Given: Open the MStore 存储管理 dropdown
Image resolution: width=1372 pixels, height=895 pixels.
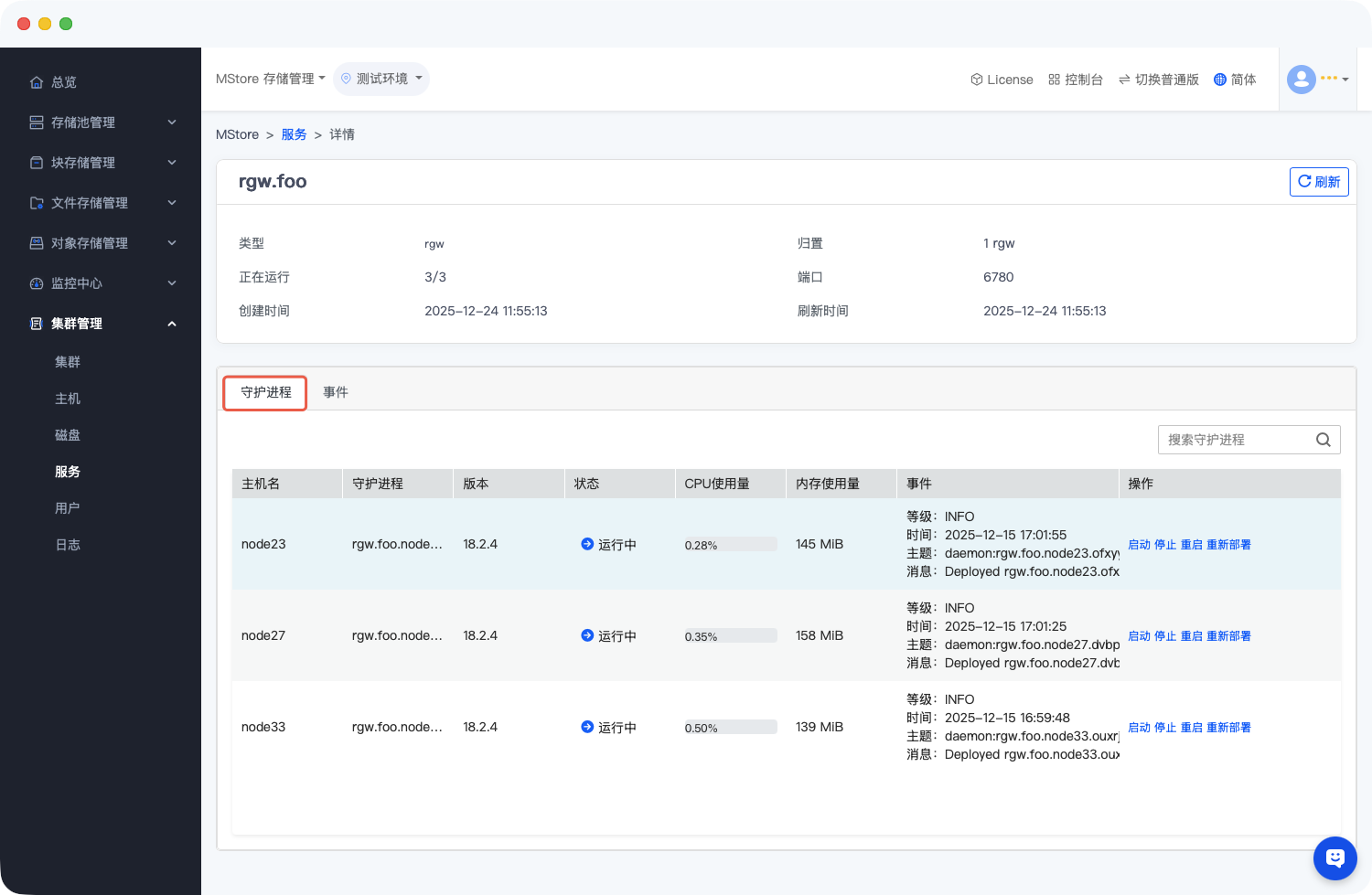Looking at the screenshot, I should (x=270, y=80).
